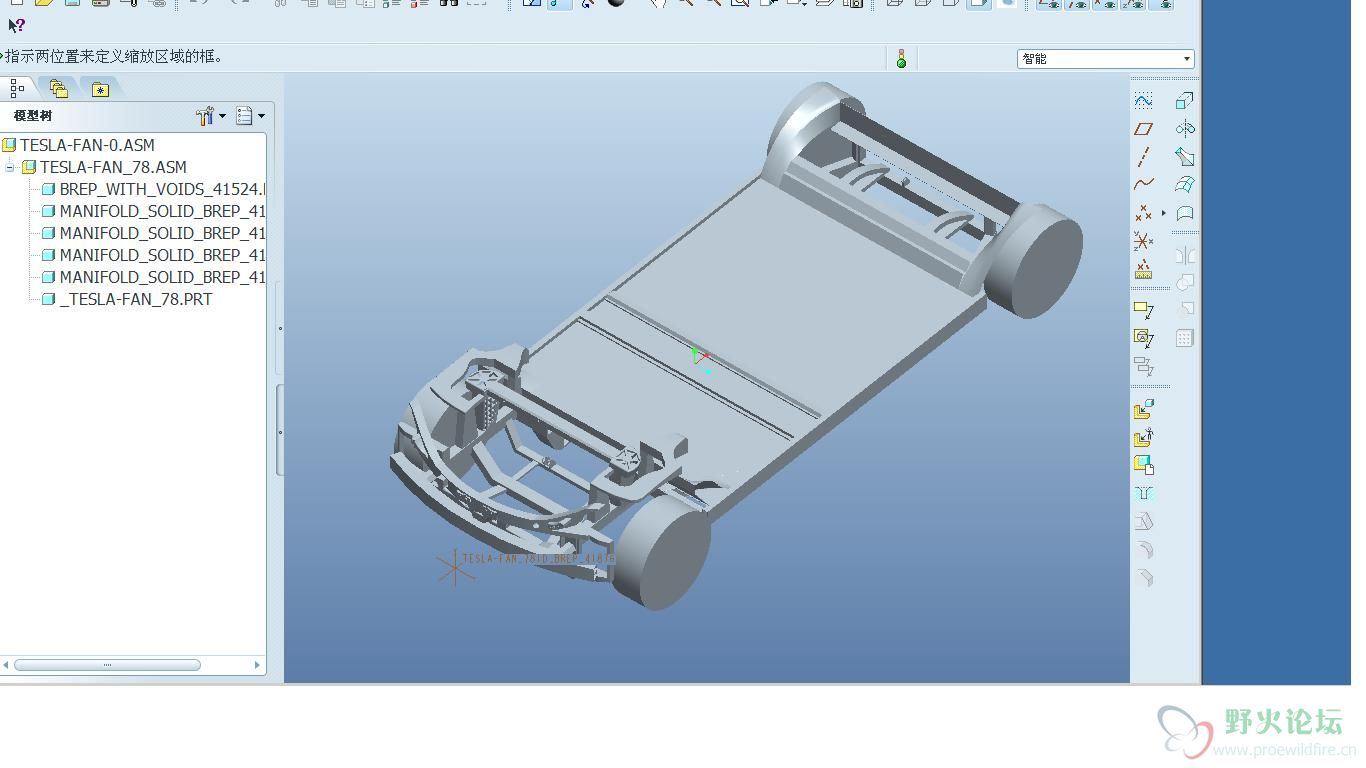Click the greyed Chamfer tool icon
This screenshot has width=1366, height=768.
tap(1144, 577)
